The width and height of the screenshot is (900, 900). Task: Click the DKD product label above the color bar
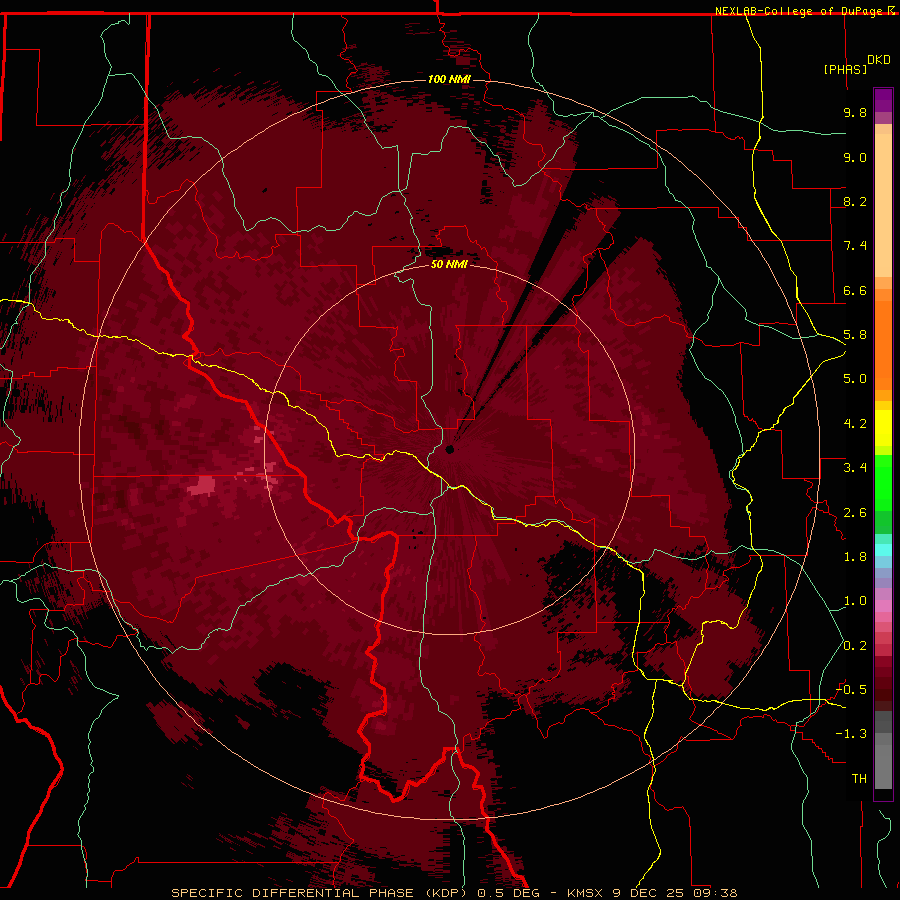pyautogui.click(x=879, y=60)
